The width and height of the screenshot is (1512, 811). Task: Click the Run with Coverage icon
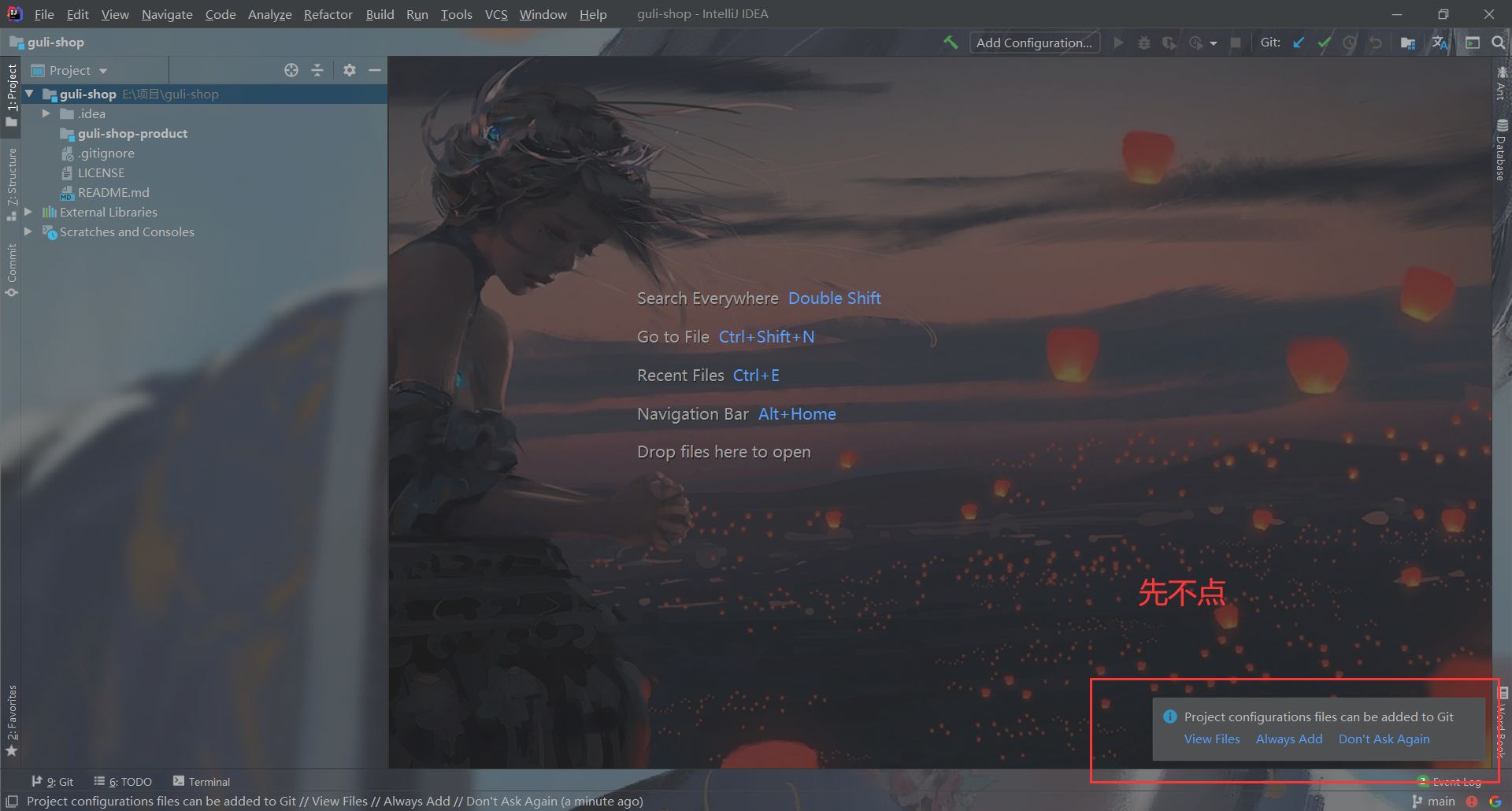coord(1169,43)
